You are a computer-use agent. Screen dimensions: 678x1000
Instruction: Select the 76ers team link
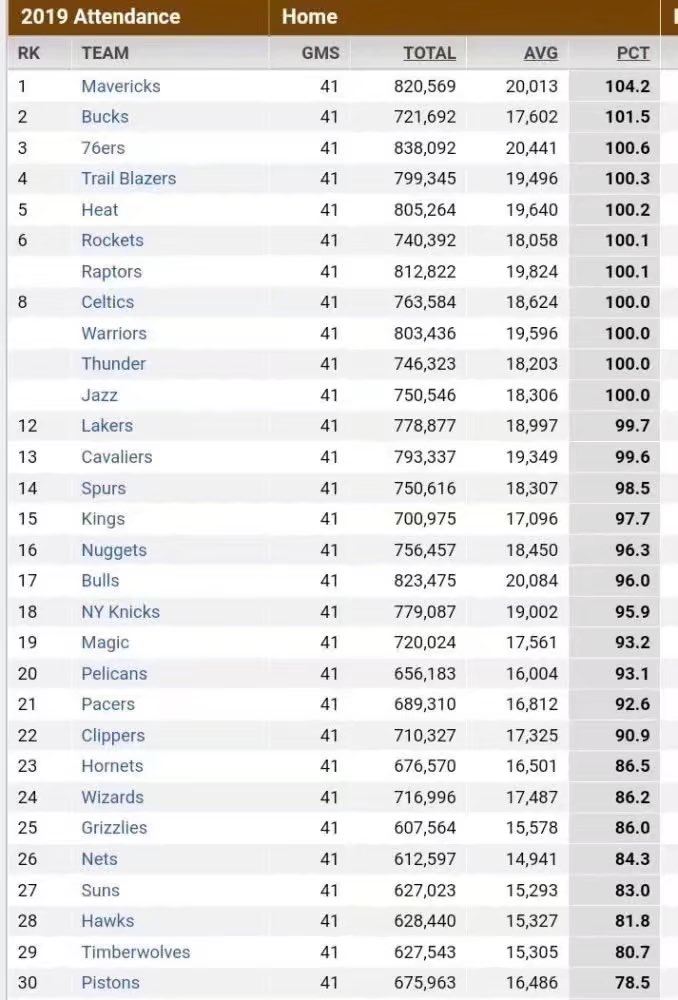[103, 148]
